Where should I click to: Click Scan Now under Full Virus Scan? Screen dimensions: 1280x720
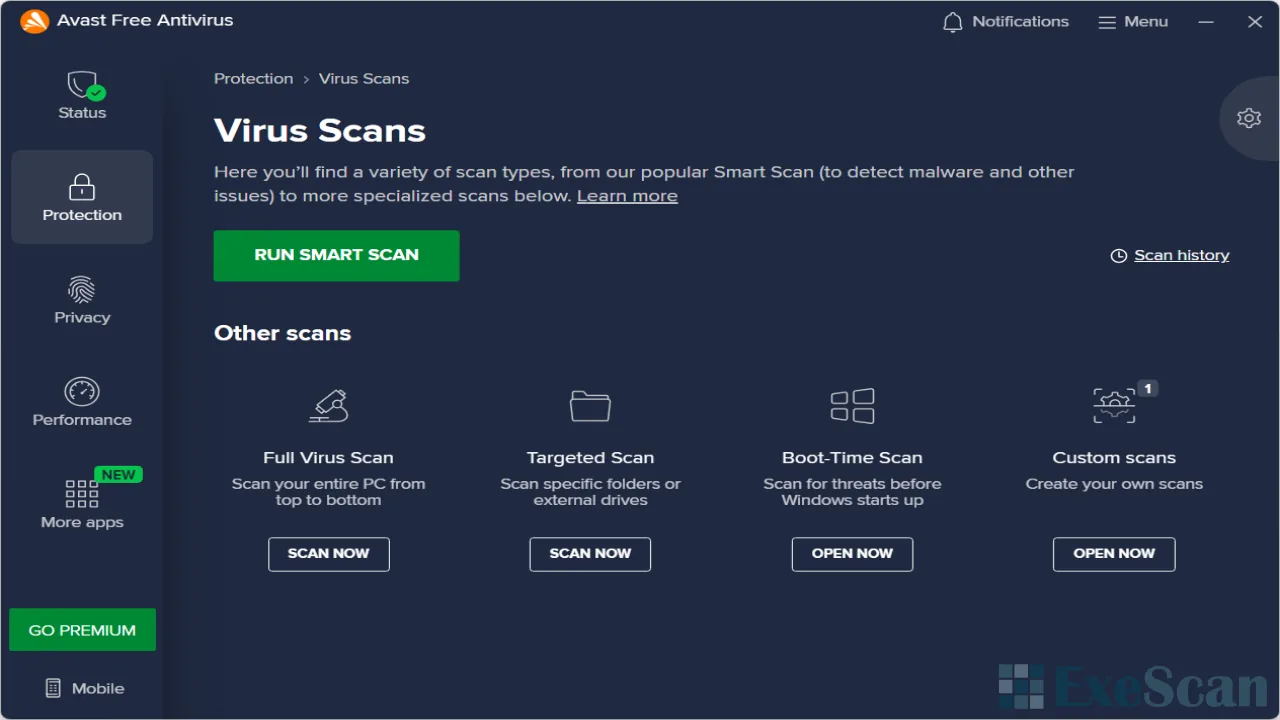point(329,554)
